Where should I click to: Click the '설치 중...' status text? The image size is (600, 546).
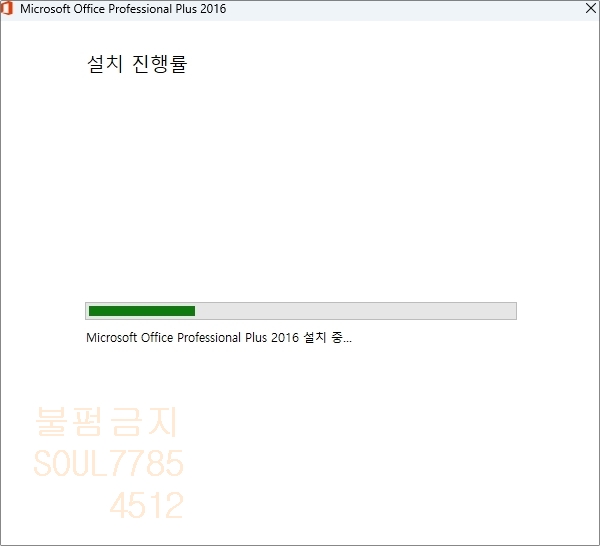click(327, 338)
